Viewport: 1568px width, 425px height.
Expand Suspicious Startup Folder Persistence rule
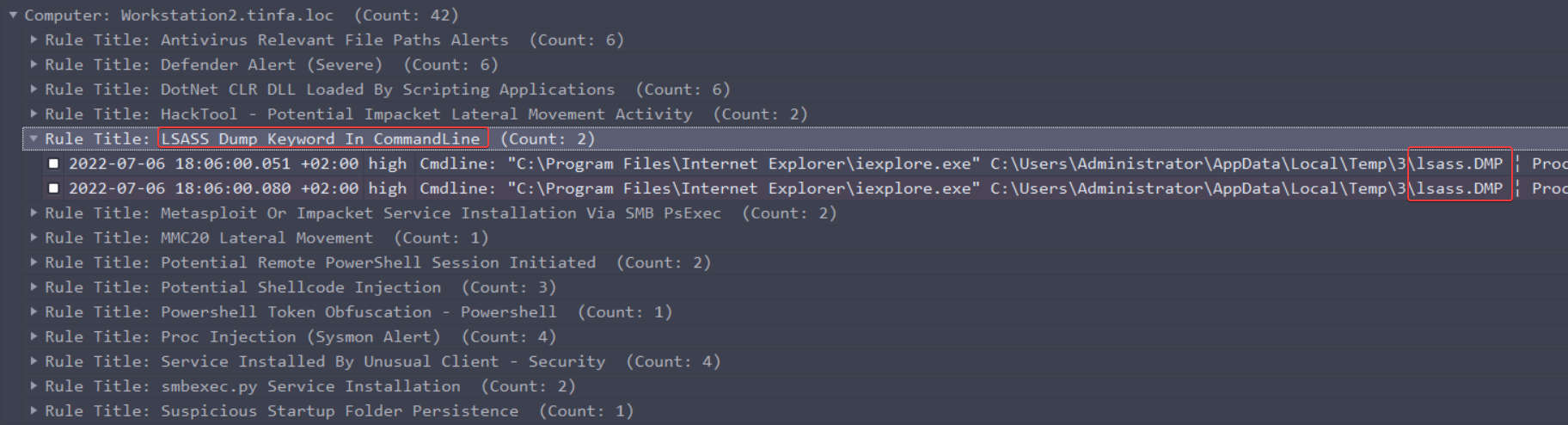pyautogui.click(x=34, y=411)
